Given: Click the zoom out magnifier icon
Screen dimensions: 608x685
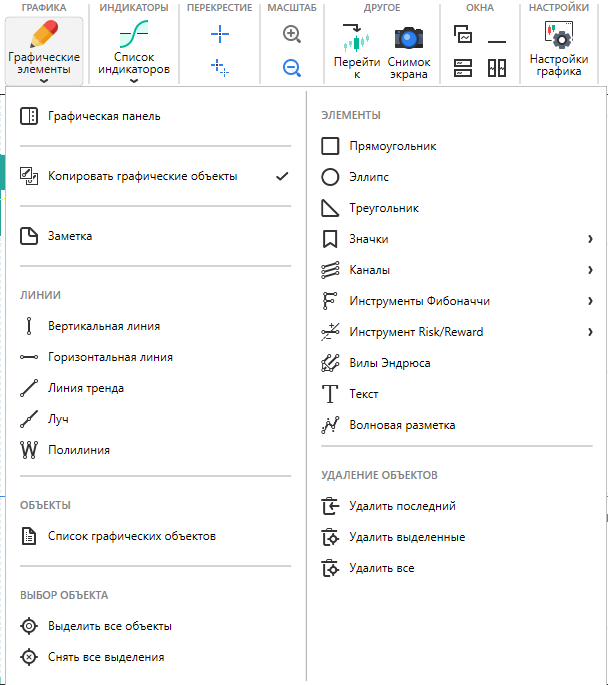Looking at the screenshot, I should [292, 68].
